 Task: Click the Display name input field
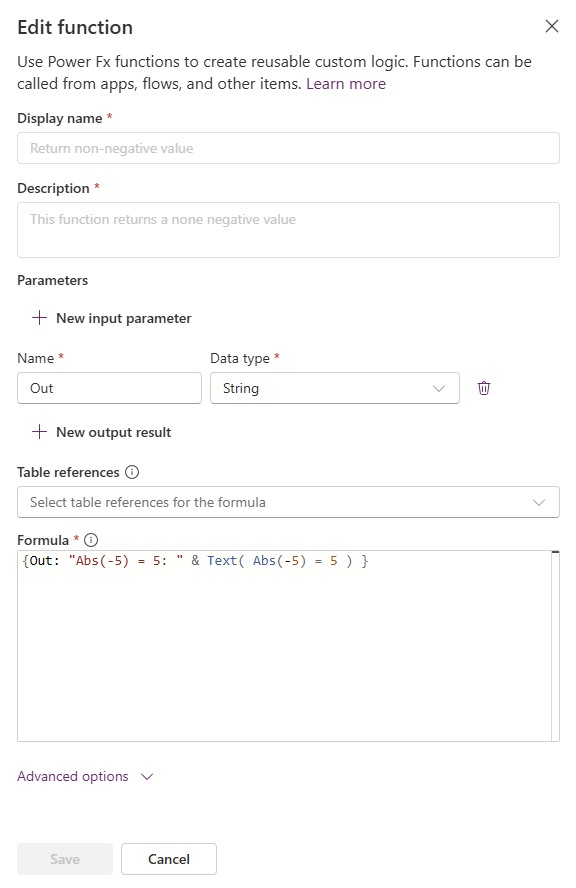click(x=288, y=148)
